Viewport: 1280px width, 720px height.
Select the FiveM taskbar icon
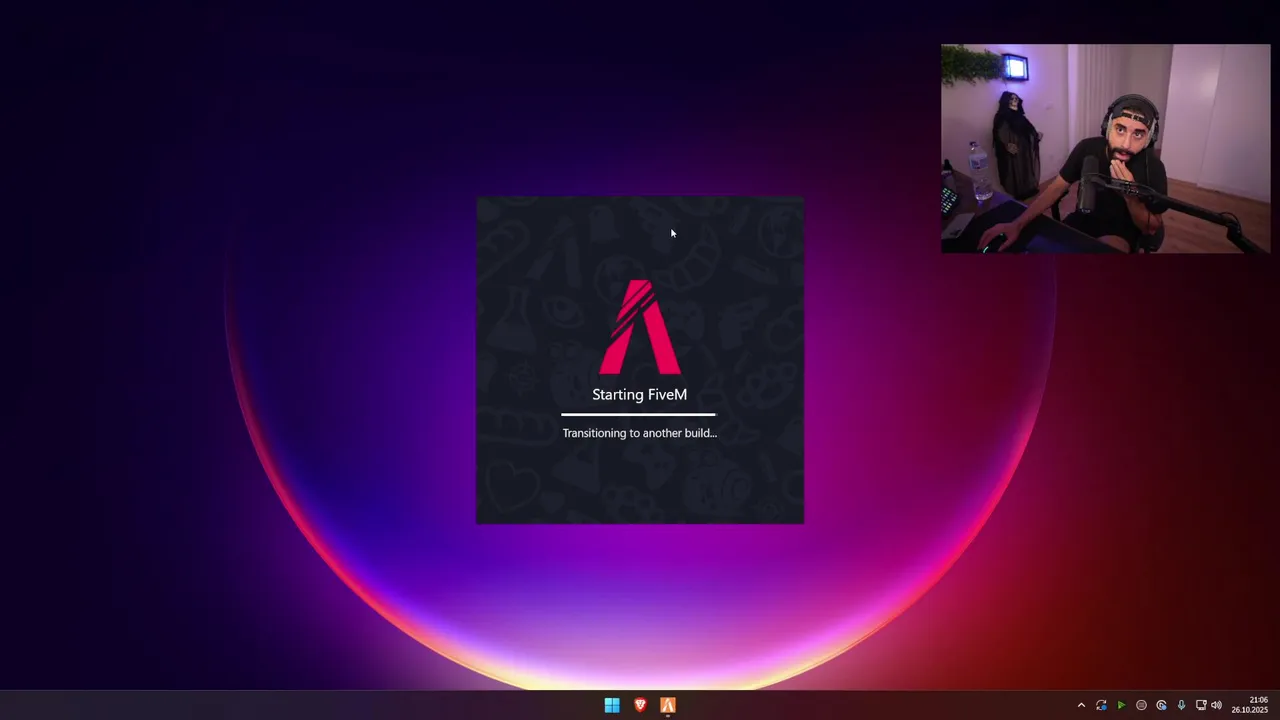coord(668,705)
